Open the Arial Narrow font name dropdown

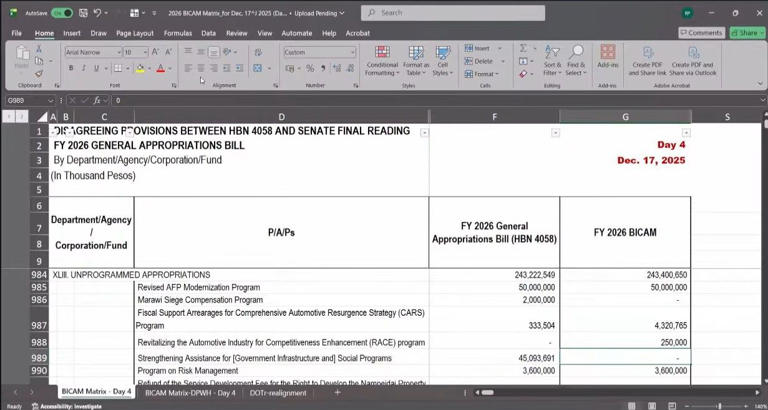tap(119, 52)
